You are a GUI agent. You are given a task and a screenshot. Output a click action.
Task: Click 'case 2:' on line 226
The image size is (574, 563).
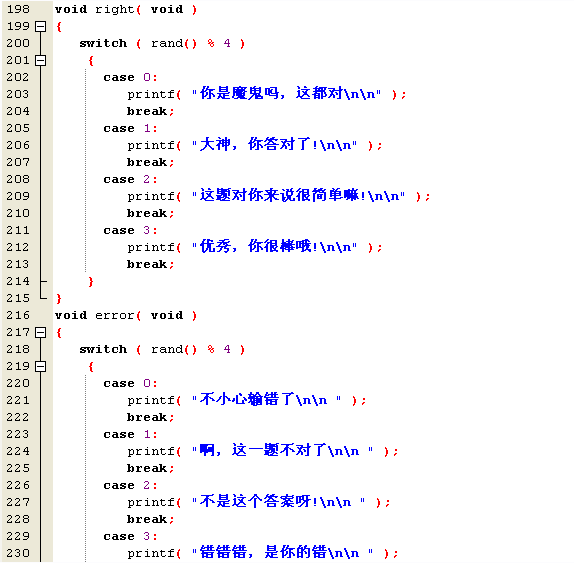(130, 485)
